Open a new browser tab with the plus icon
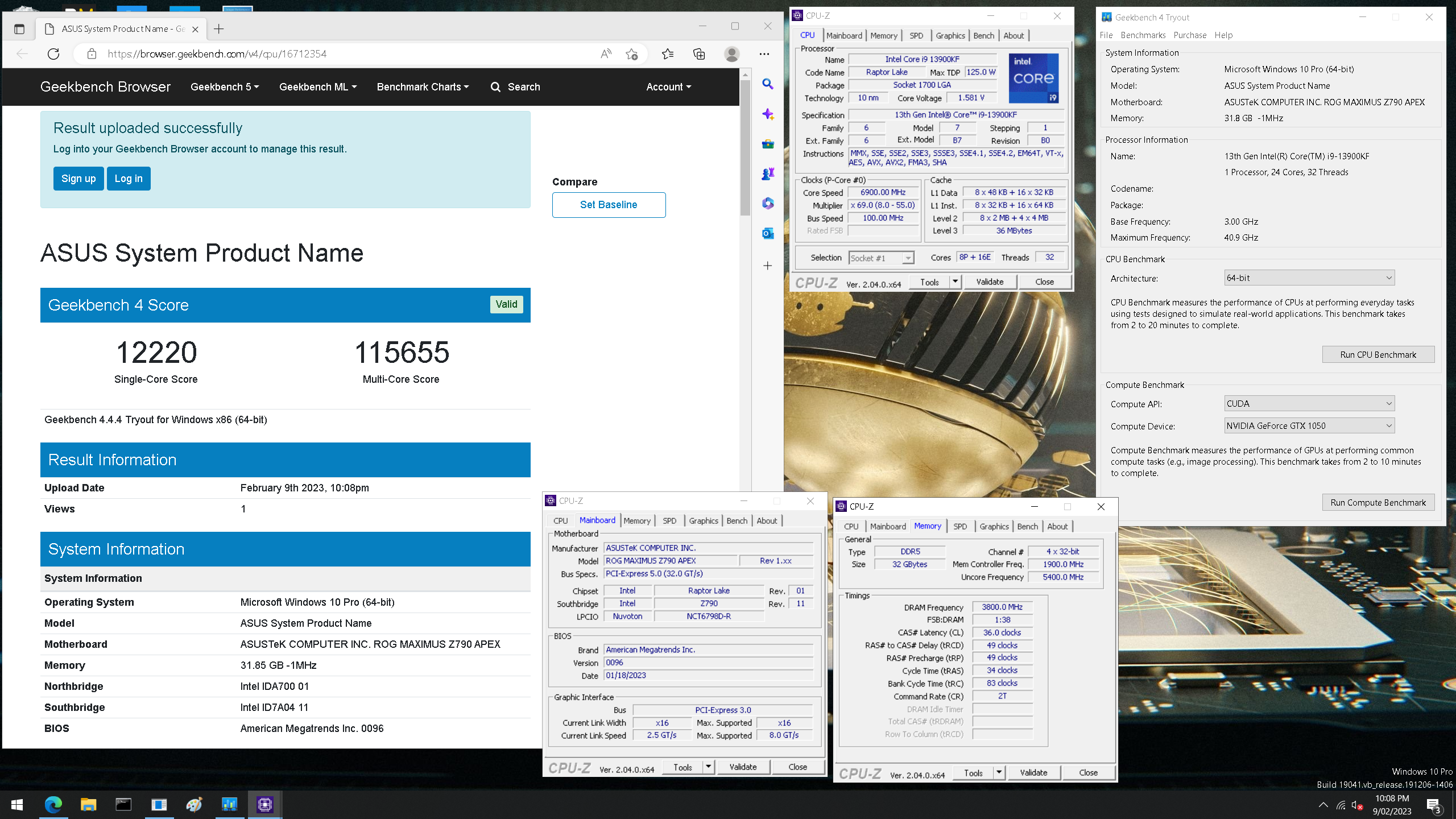This screenshot has height=819, width=1456. click(219, 29)
